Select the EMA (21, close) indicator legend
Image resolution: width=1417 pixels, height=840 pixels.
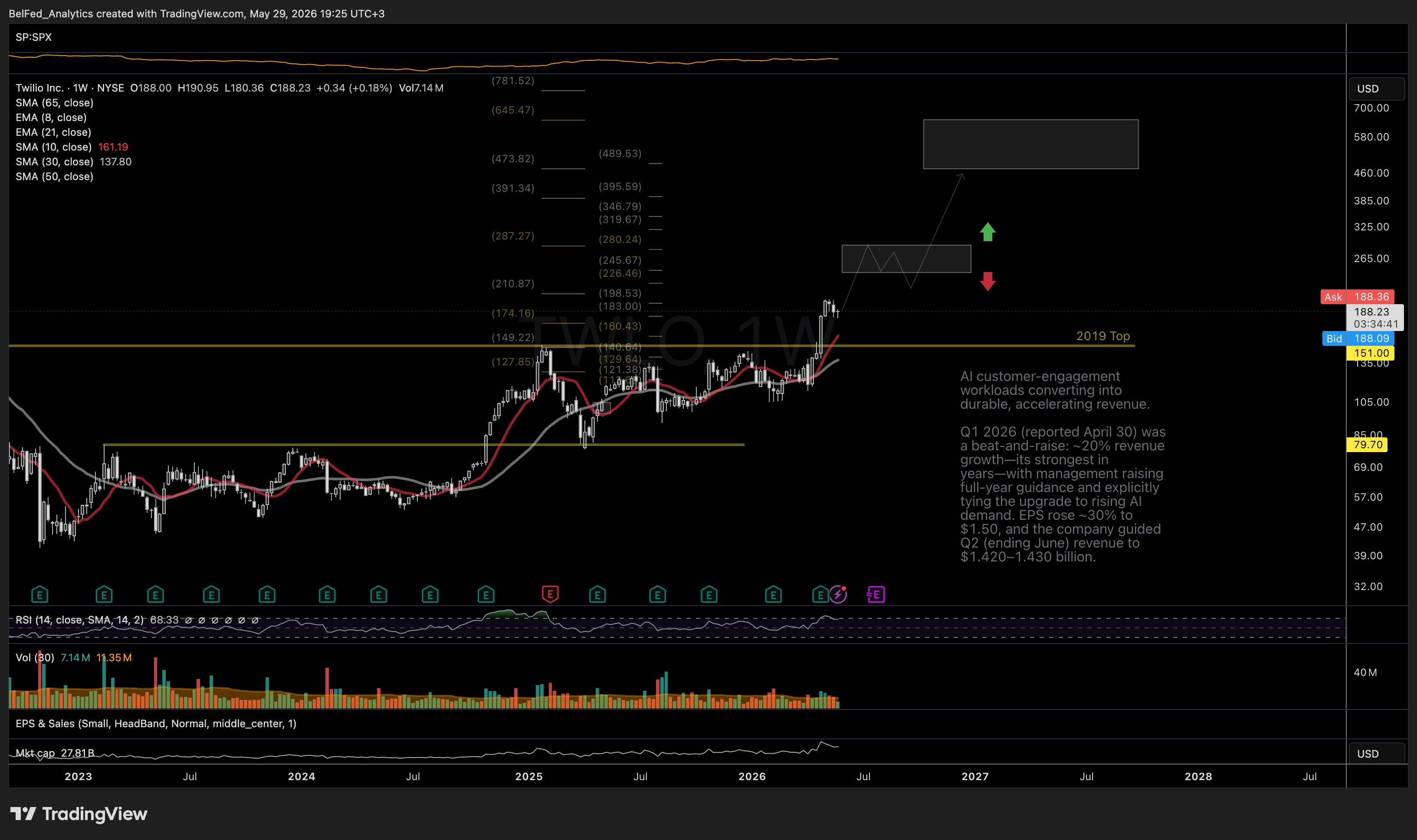53,132
